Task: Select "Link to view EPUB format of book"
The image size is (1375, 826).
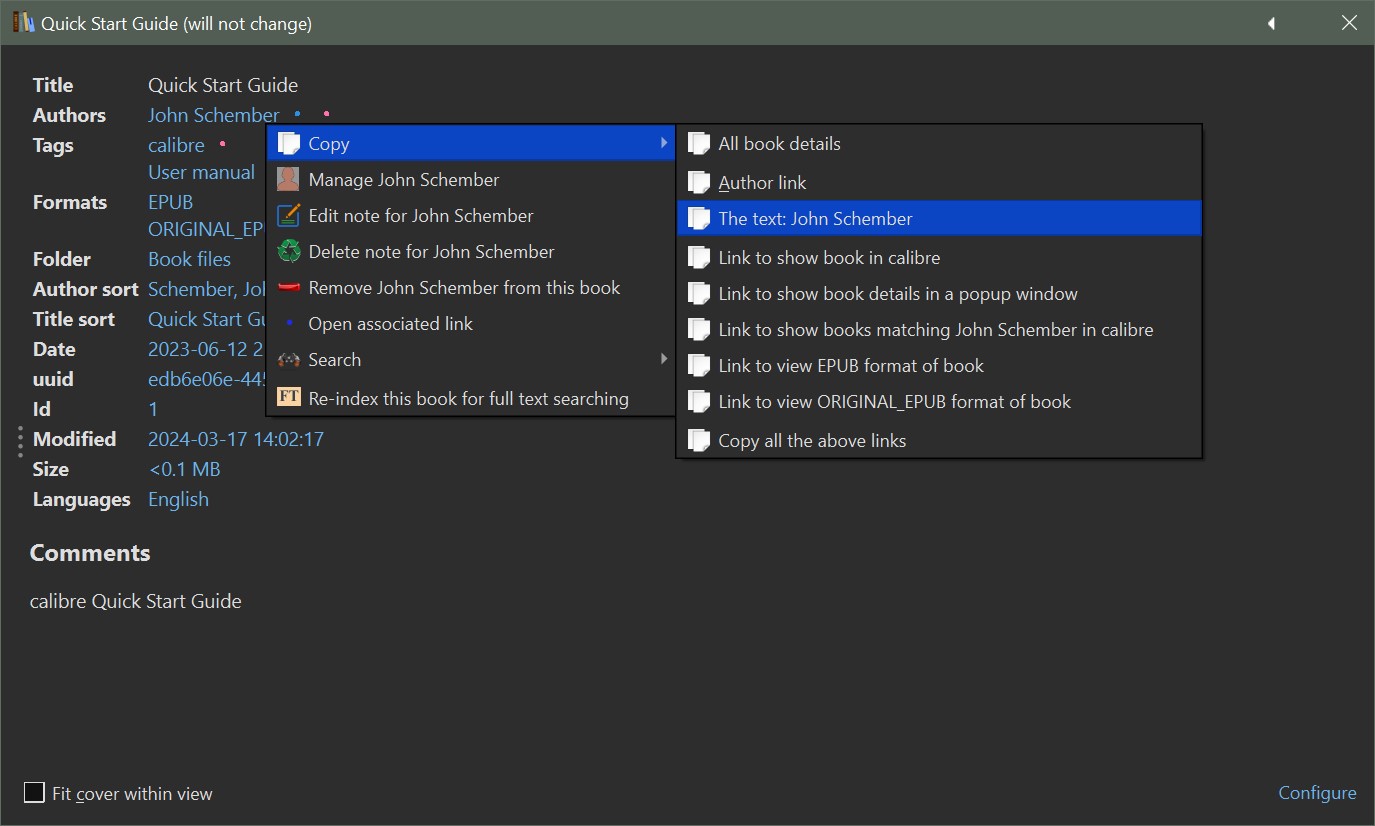Action: (850, 366)
